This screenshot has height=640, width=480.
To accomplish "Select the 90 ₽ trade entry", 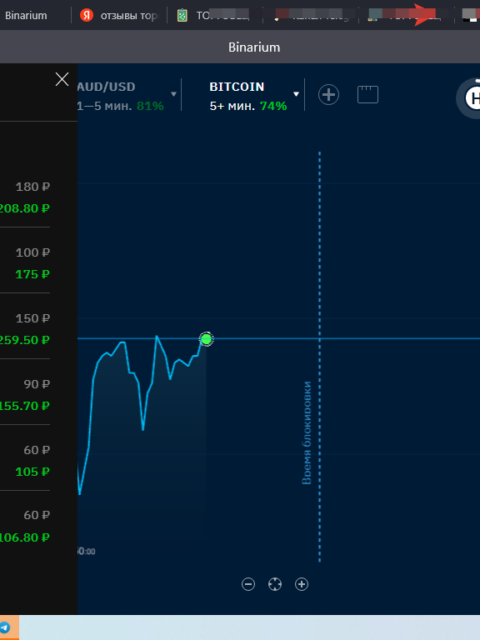I will [25, 395].
